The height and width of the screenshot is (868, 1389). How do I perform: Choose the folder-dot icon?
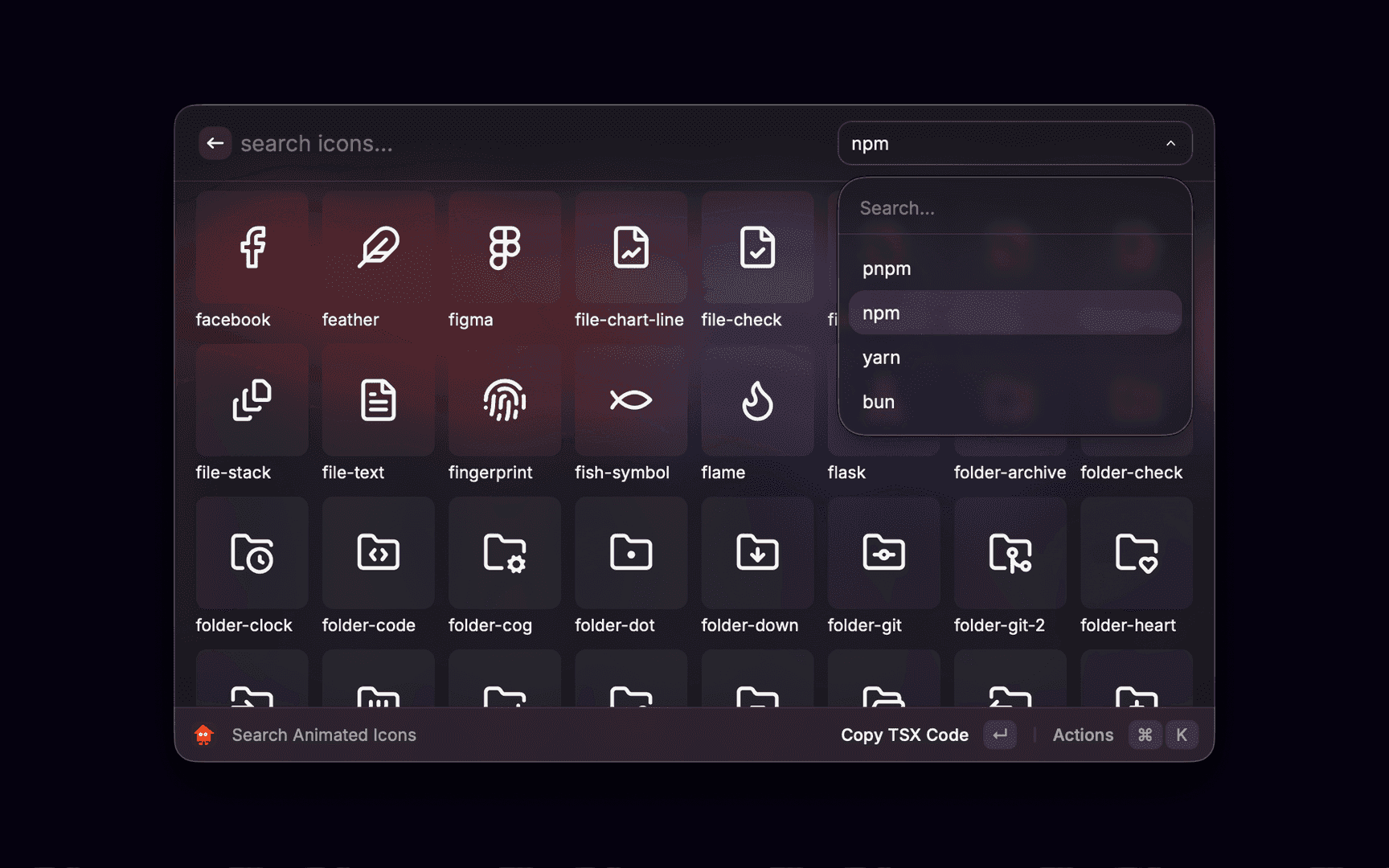click(x=631, y=553)
